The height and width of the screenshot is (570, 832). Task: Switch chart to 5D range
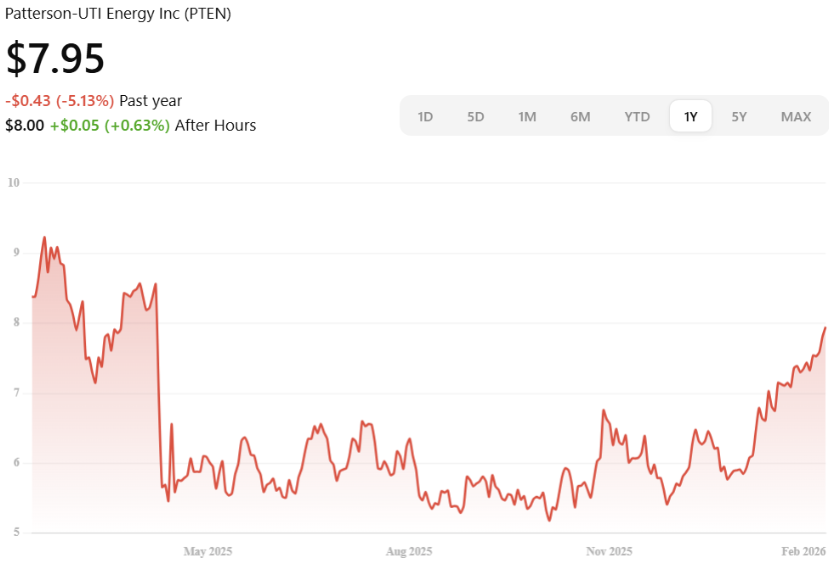[475, 116]
